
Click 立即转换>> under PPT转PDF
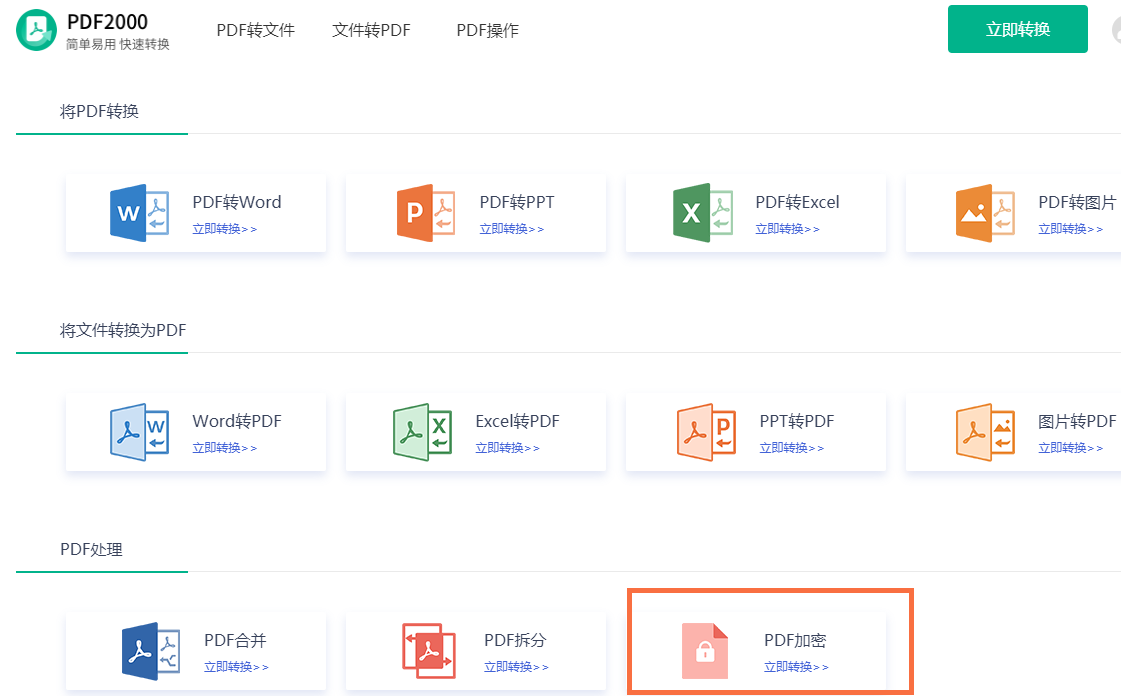pos(791,448)
